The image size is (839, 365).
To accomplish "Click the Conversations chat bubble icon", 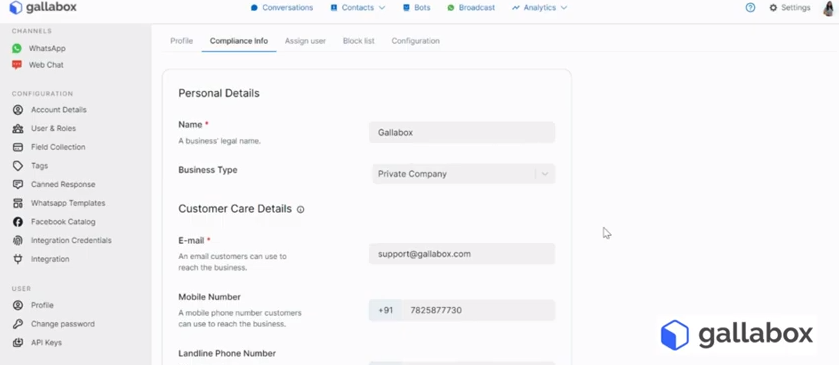I will 254,8.
